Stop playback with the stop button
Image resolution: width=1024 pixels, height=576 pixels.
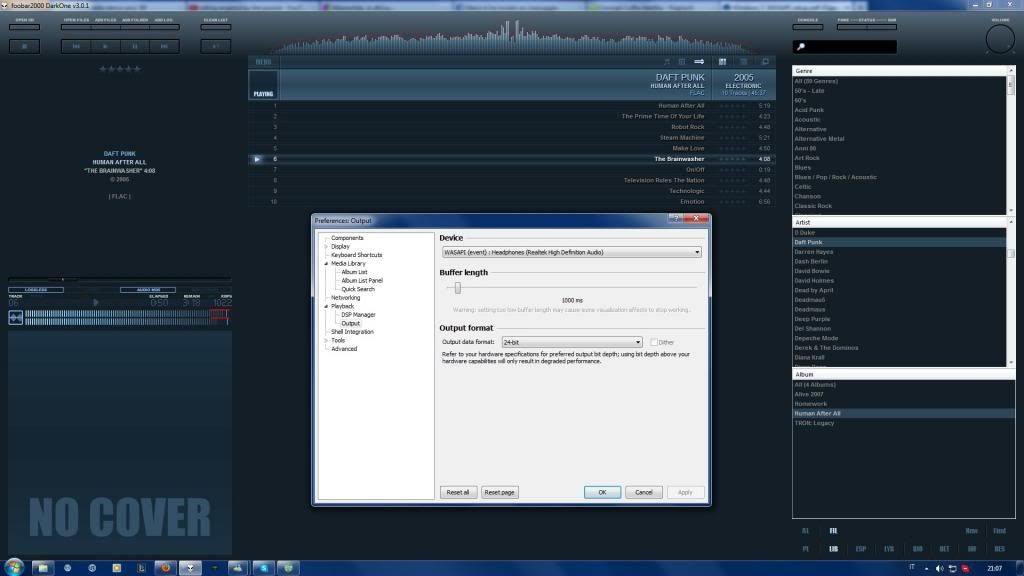(24, 46)
